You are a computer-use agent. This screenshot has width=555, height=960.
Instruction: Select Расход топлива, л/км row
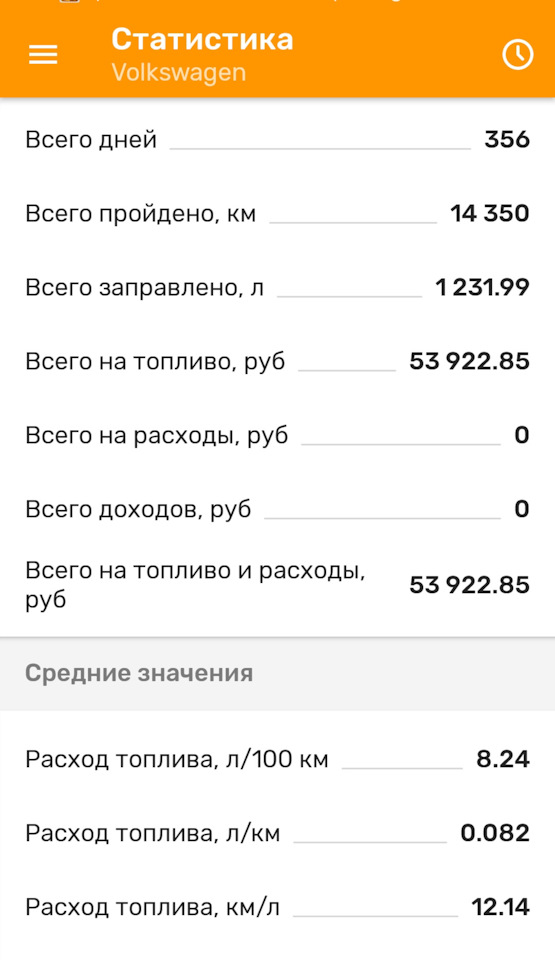(278, 834)
